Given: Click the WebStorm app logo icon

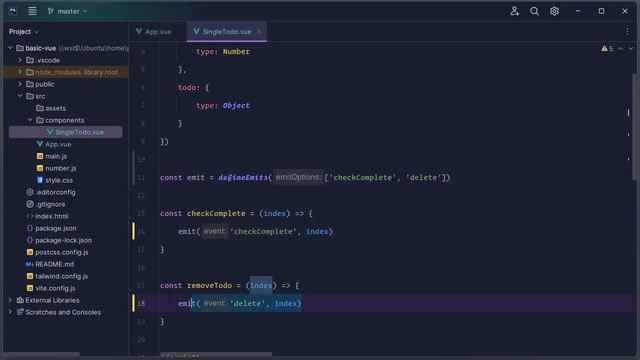Looking at the screenshot, I should pyautogui.click(x=13, y=11).
